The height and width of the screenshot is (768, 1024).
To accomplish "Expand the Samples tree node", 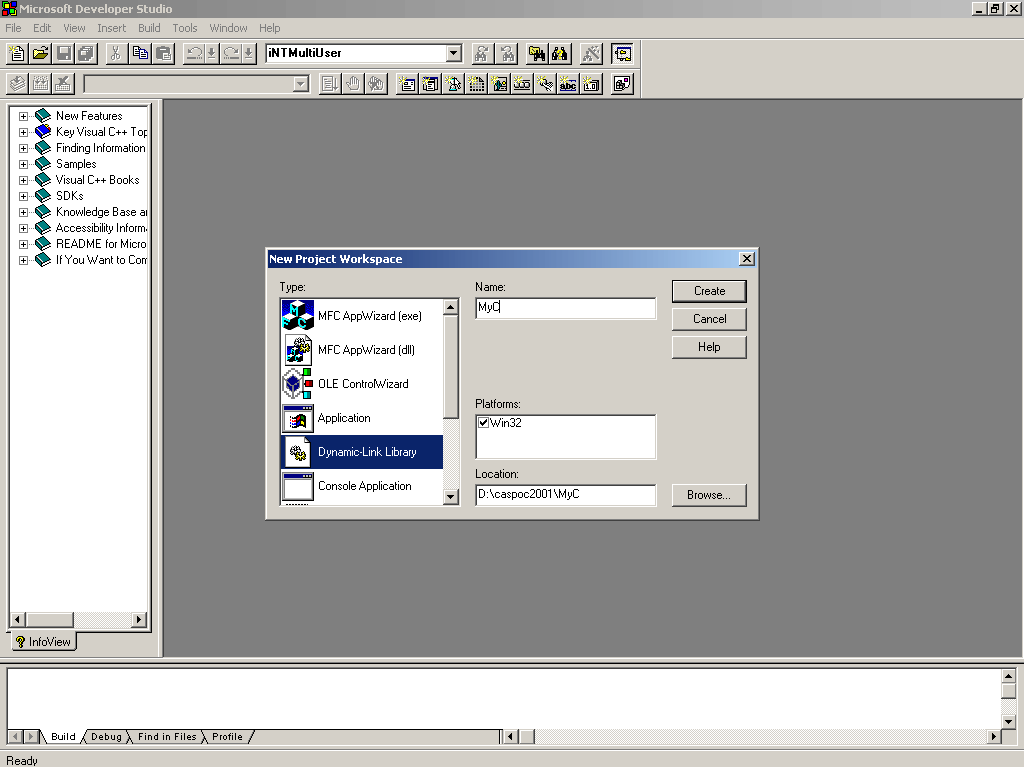I will 24,165.
